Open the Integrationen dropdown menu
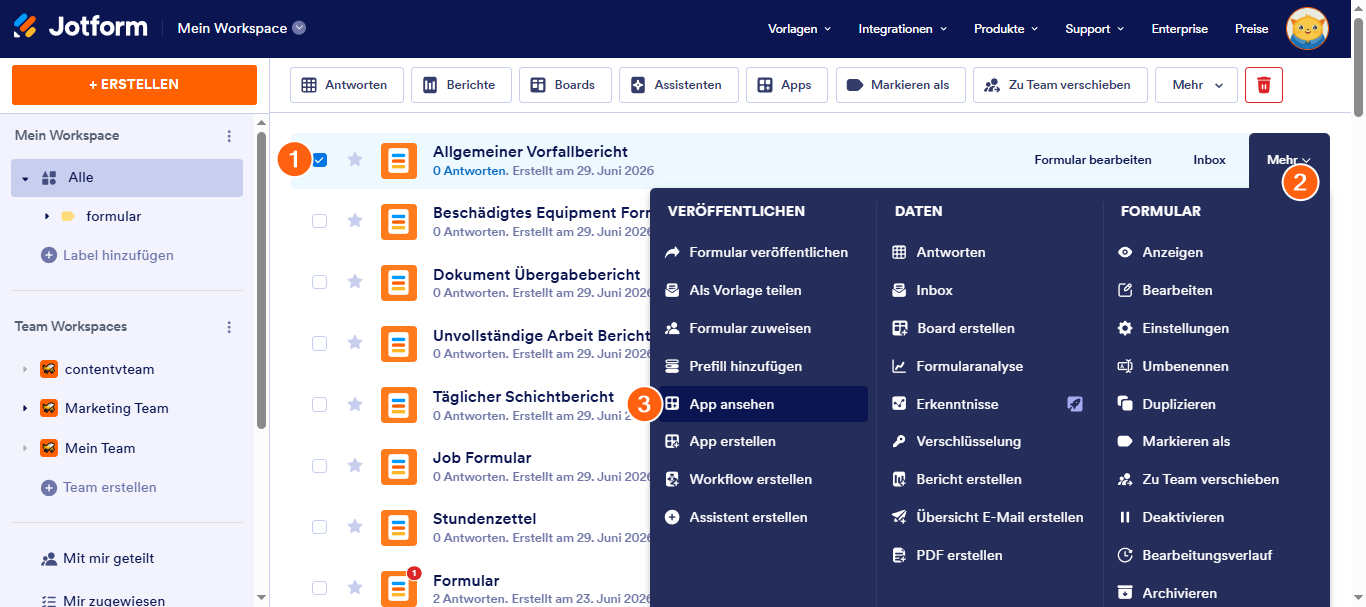 pos(903,29)
